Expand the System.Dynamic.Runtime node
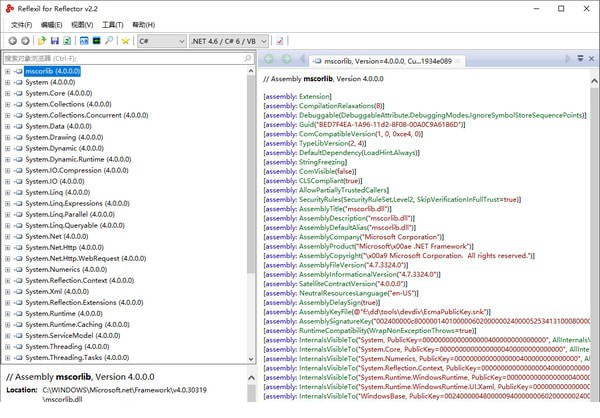 [x=8, y=160]
